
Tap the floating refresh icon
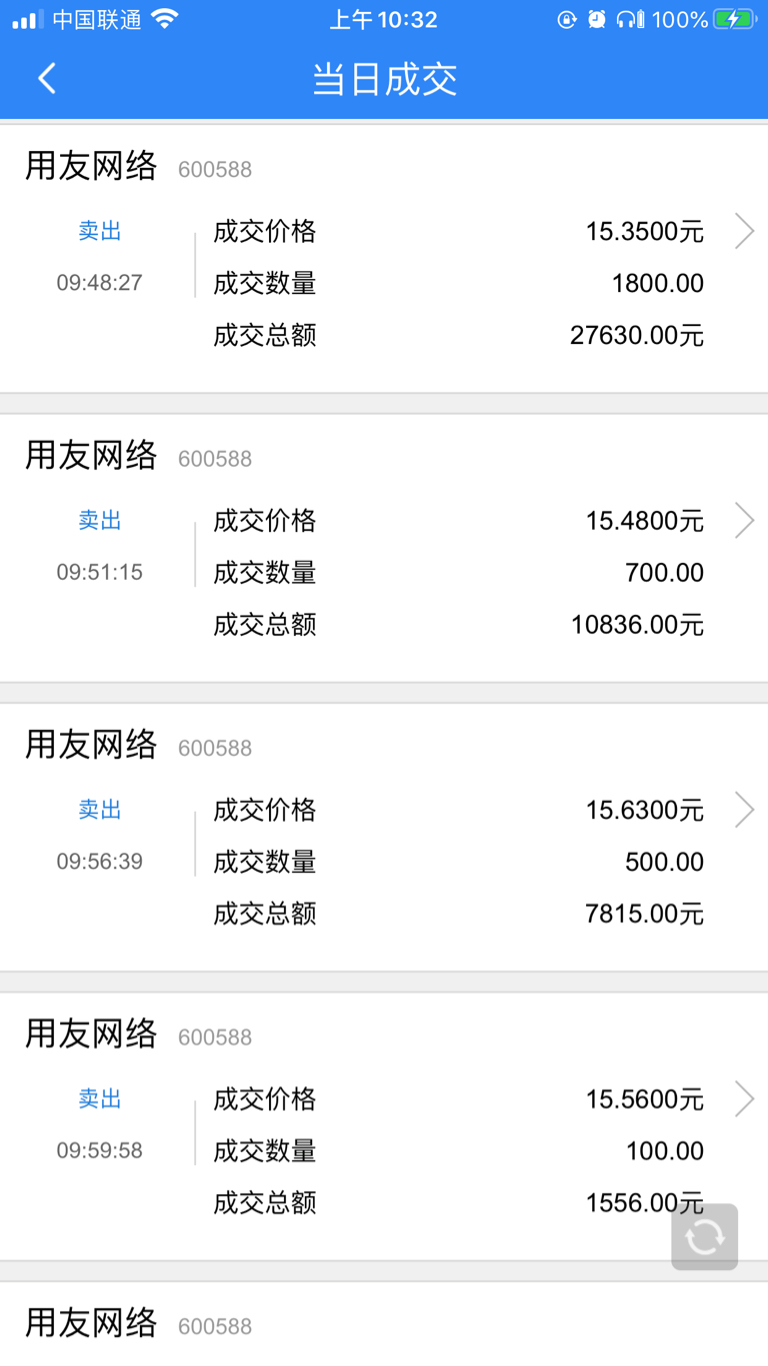pos(705,1237)
